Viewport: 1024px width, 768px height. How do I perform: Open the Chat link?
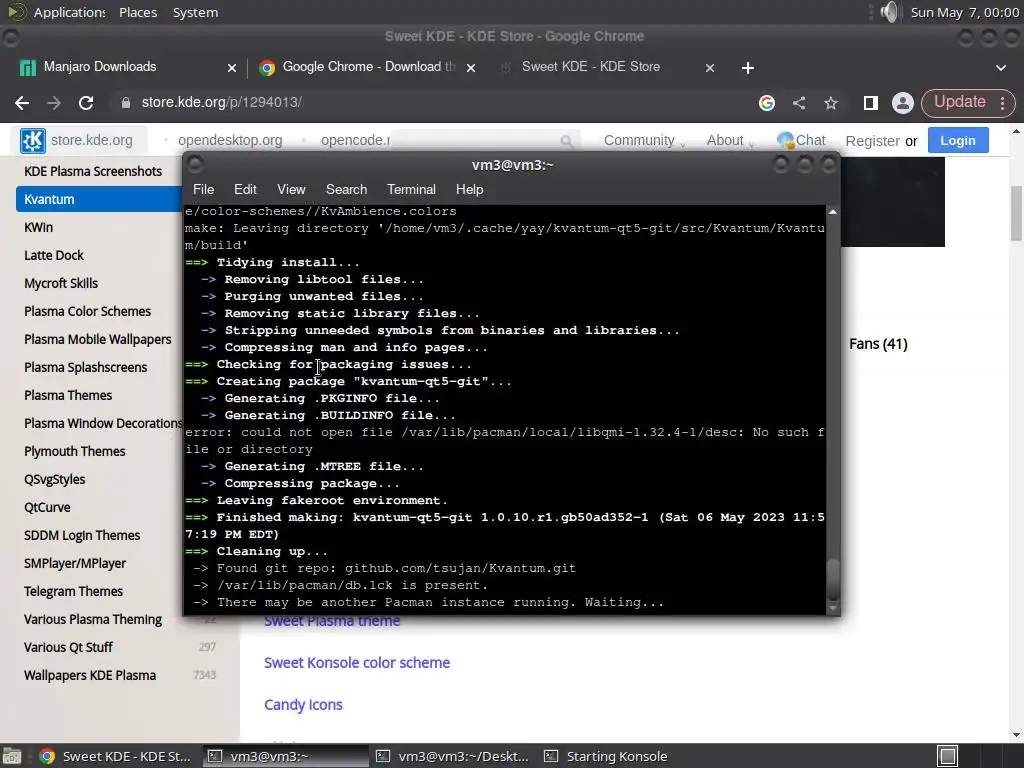[x=801, y=140]
